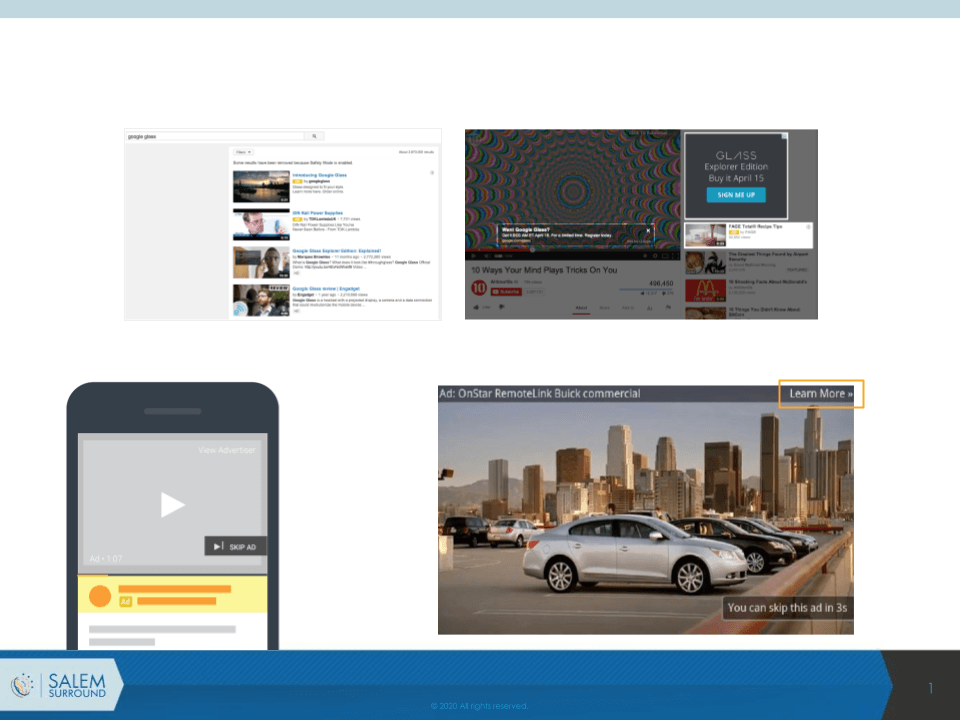Click the orange circle ad avatar on phone
Image resolution: width=960 pixels, height=720 pixels.
[100, 596]
